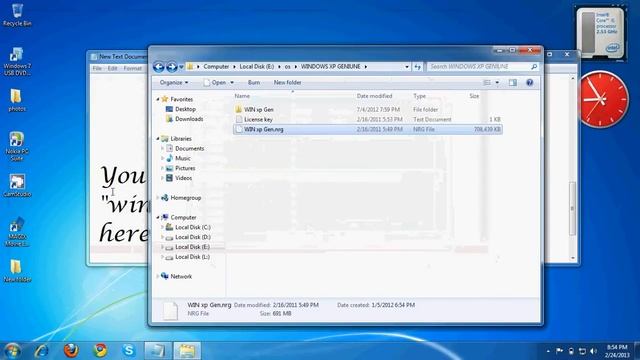Toggle the preview pane icon
Image resolution: width=640 pixels, height=360 pixels.
tap(513, 82)
